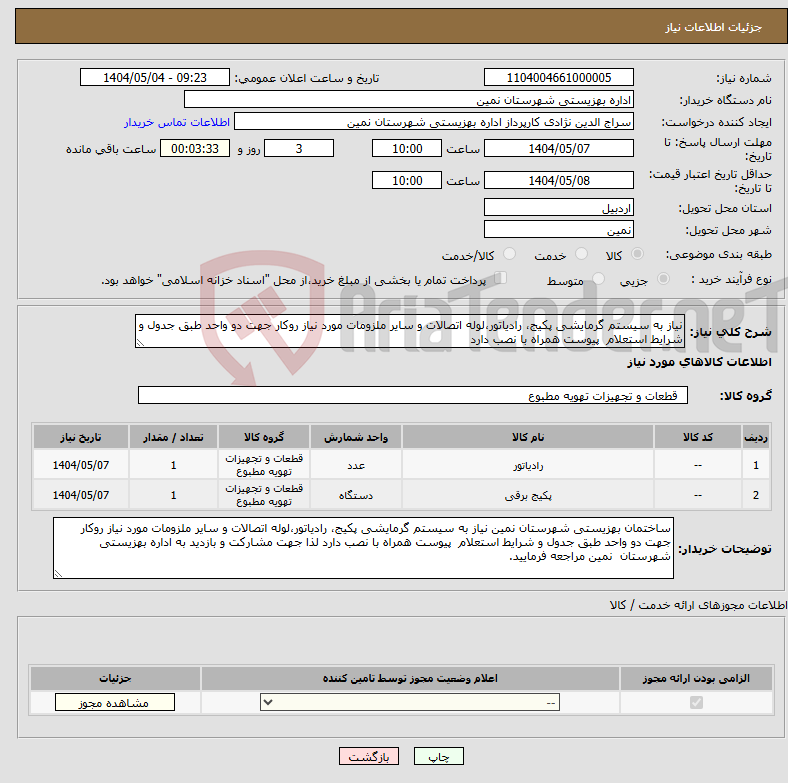
Task: Select the جزیی purchase type radio
Action: [663, 278]
